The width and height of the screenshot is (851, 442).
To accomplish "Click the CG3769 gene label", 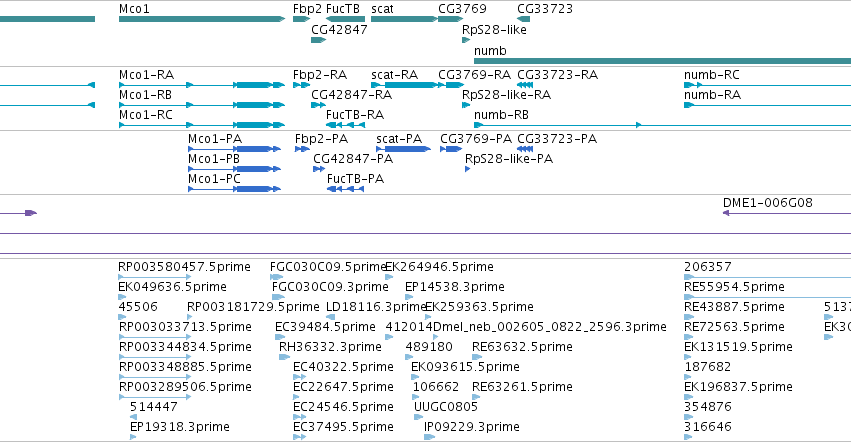I will 462,9.
